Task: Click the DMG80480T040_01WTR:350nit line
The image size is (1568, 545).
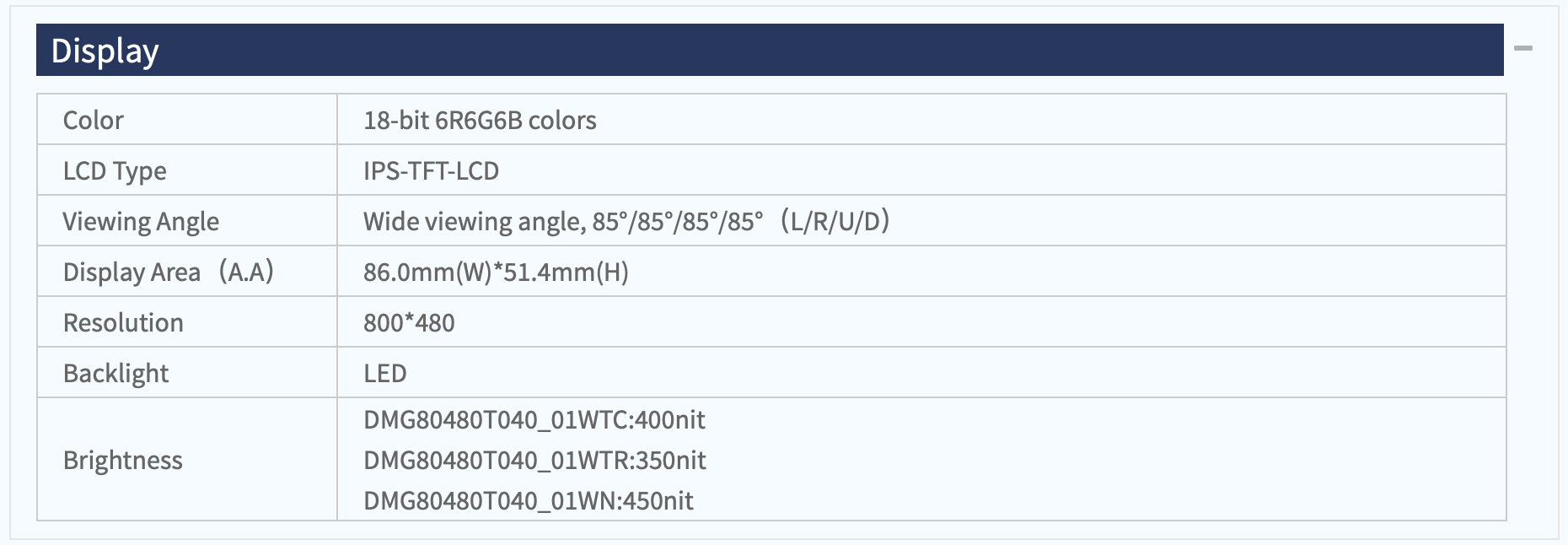Action: click(x=534, y=460)
